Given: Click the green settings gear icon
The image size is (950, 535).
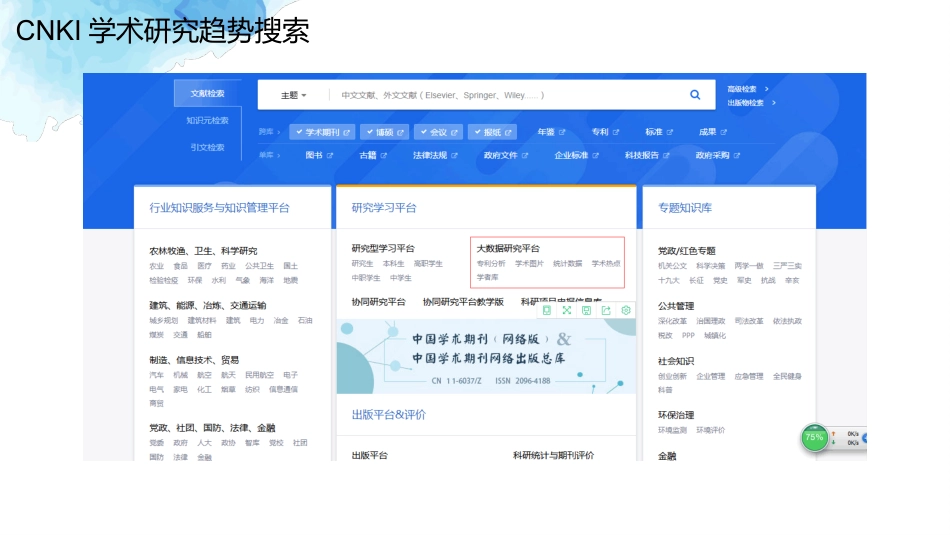Looking at the screenshot, I should (626, 310).
